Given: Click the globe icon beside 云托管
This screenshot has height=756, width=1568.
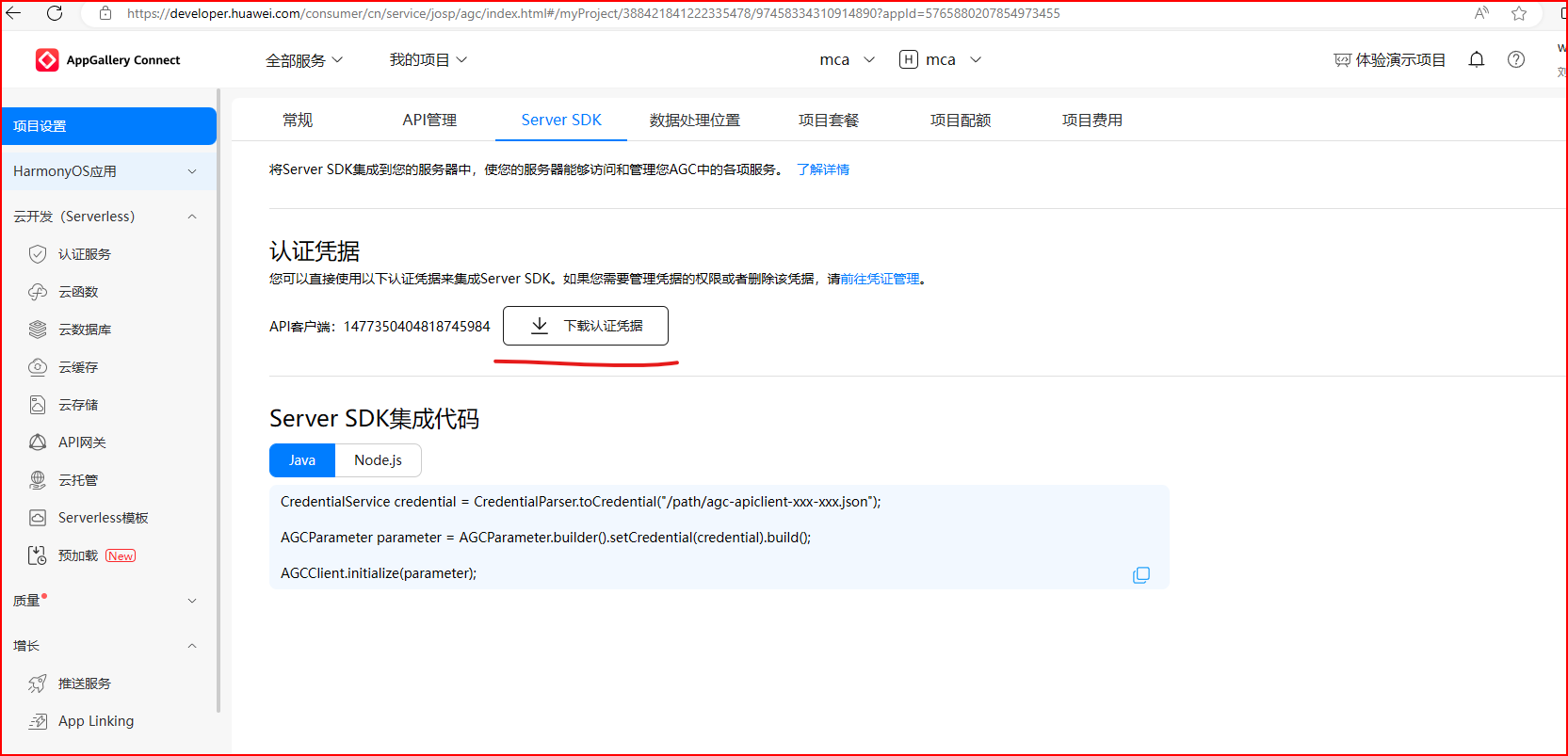Looking at the screenshot, I should click(x=38, y=480).
